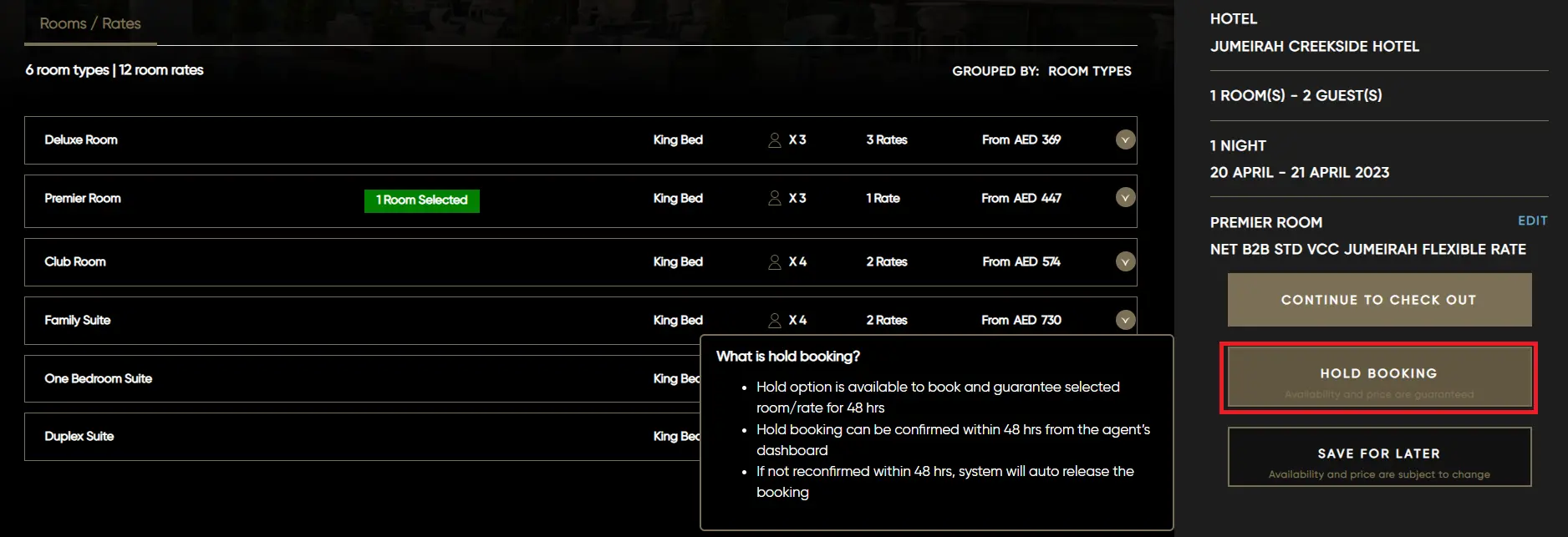Image resolution: width=1568 pixels, height=537 pixels.
Task: Click the Edit link for Premier Room
Action: click(x=1532, y=221)
